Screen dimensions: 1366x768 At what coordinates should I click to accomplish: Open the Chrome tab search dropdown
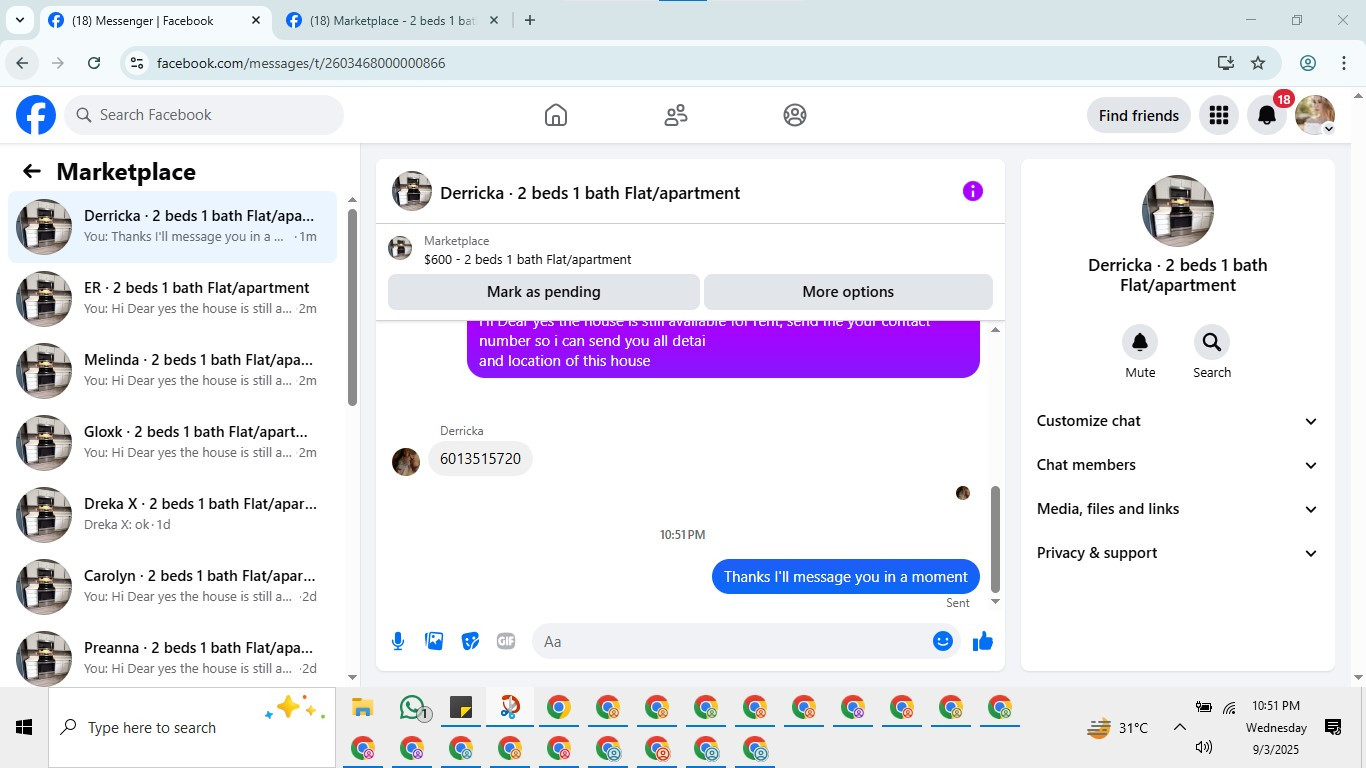pyautogui.click(x=19, y=20)
